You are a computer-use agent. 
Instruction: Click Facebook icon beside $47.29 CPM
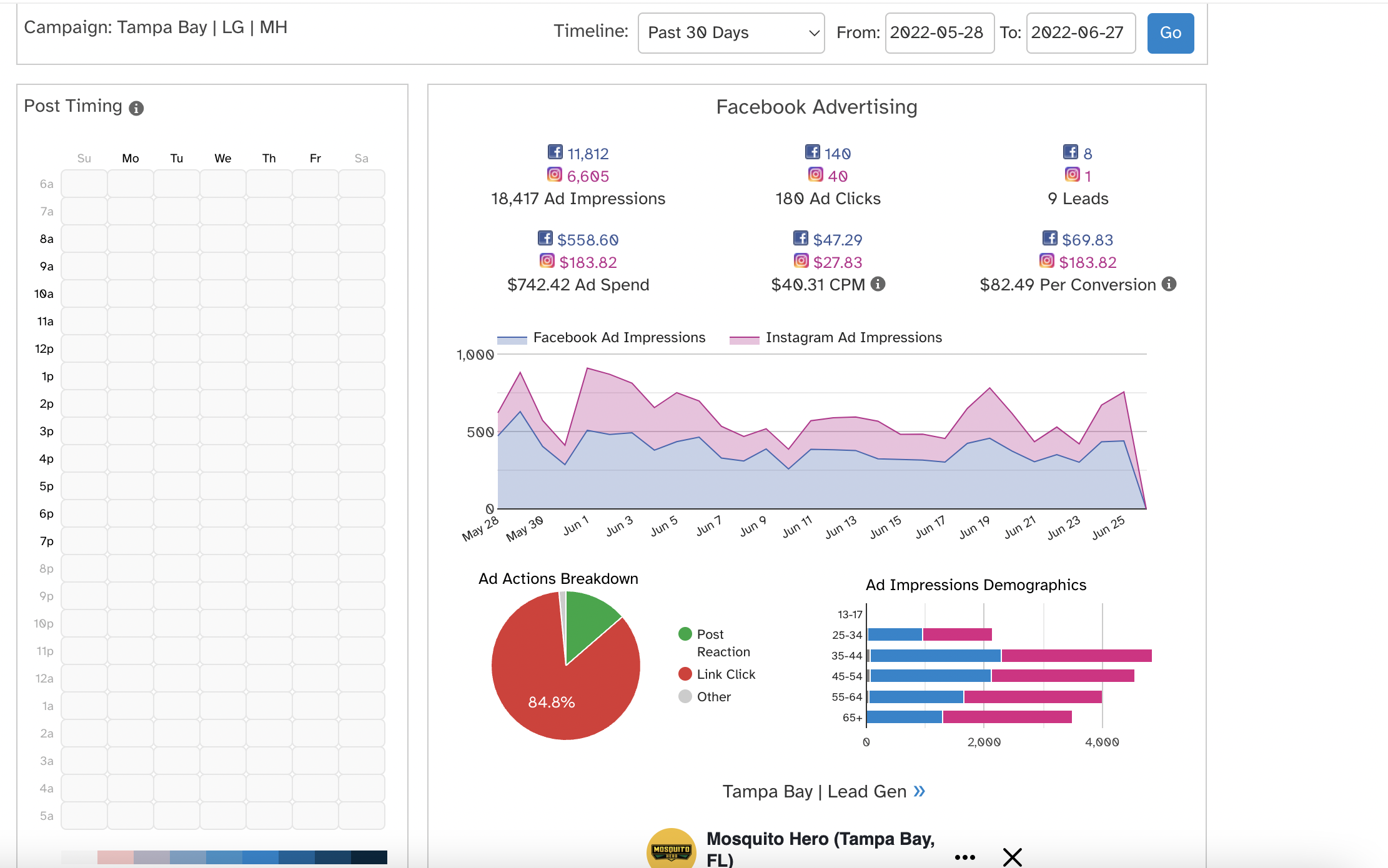click(801, 238)
